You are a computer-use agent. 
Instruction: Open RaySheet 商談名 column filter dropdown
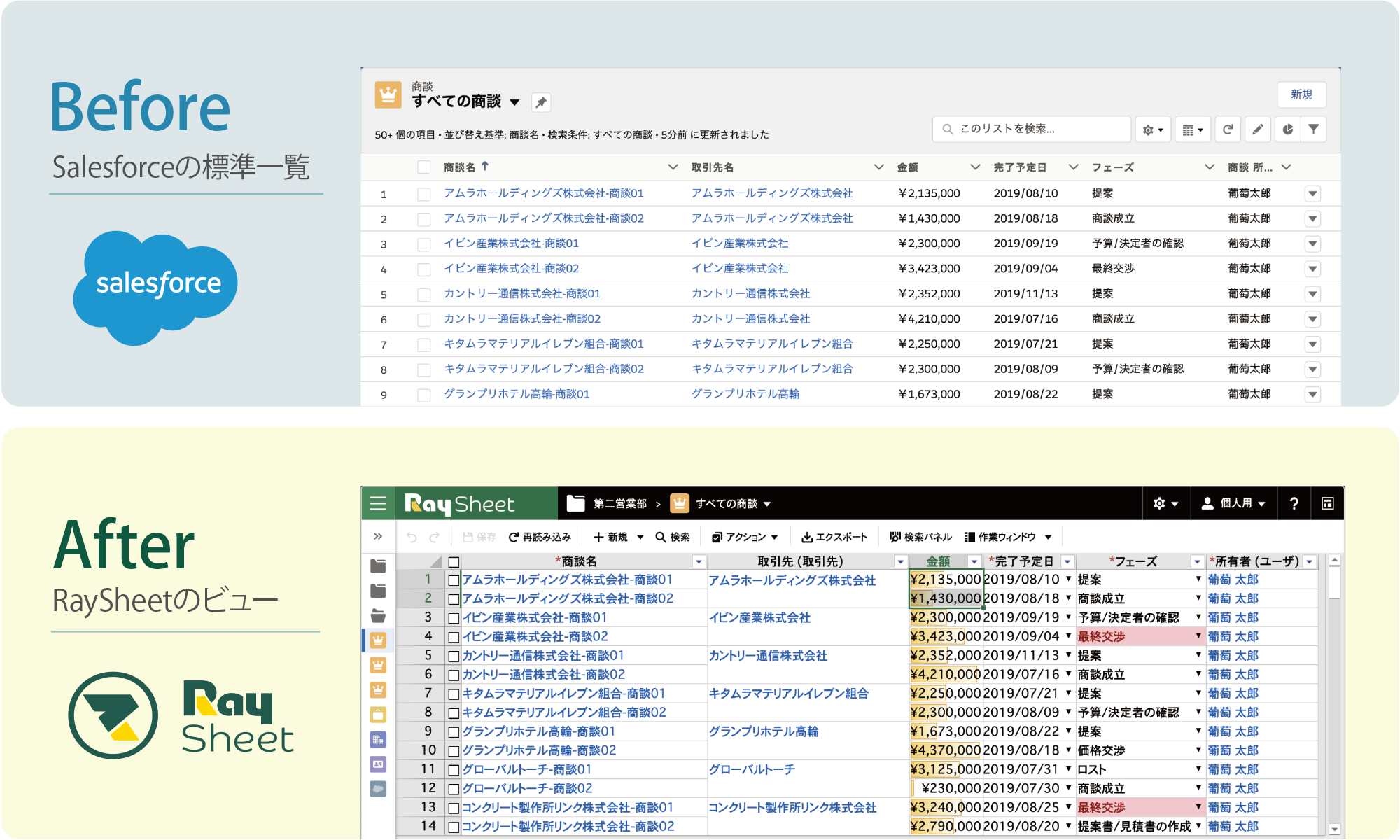point(699,562)
